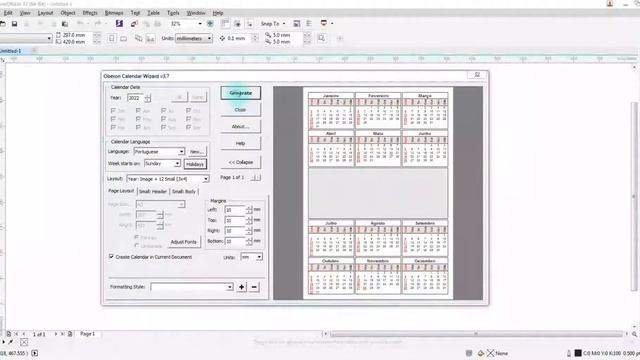
Task: Click the plus icon at the end of the property bar
Action: (x=340, y=38)
